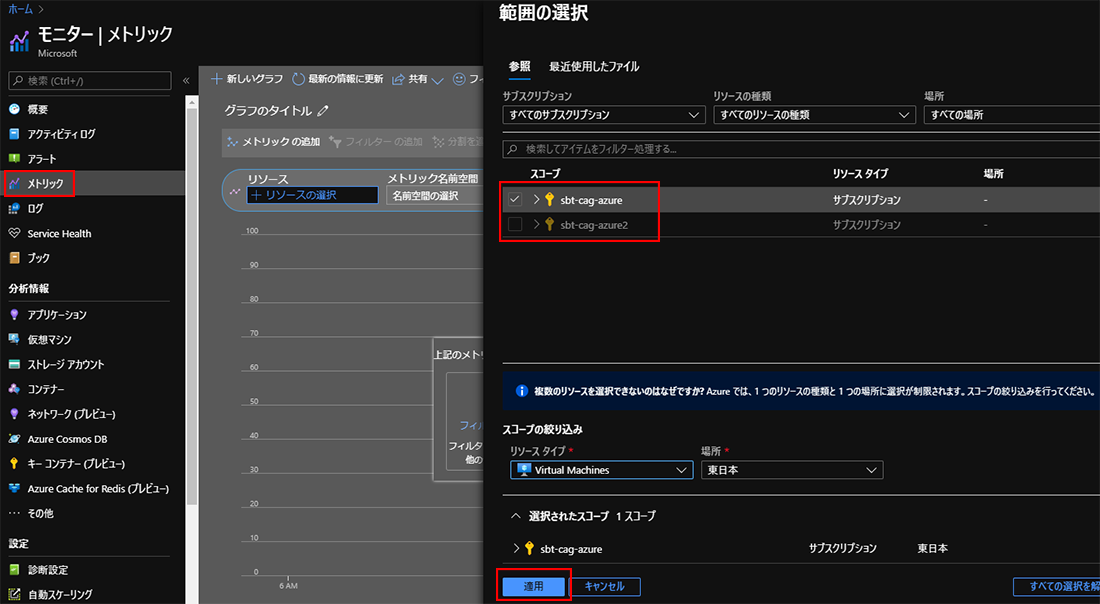Open the 概要 overview icon in sidebar
Screen dimensions: 1100x604
click(14, 109)
